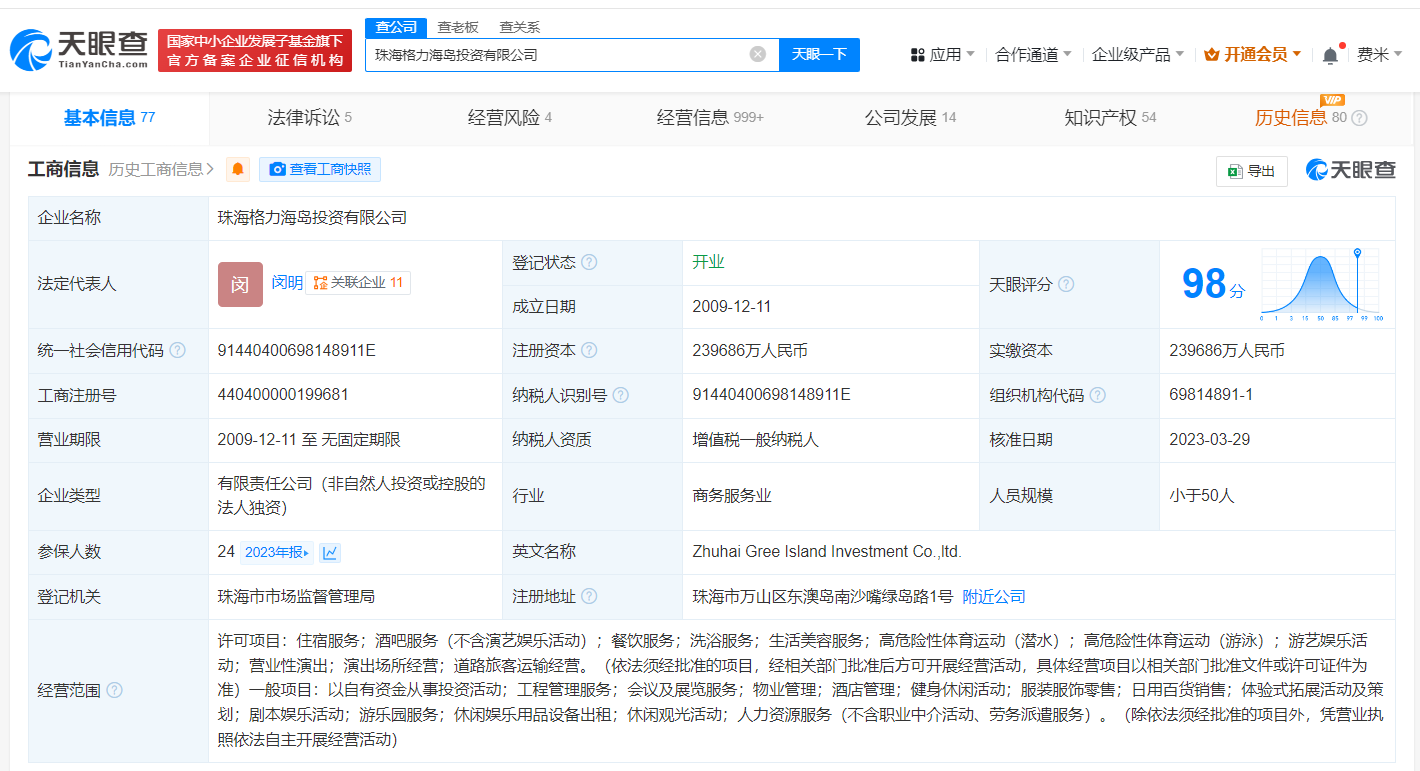Open trend chart icon beside 2023年报
This screenshot has width=1420, height=771.
pos(330,552)
